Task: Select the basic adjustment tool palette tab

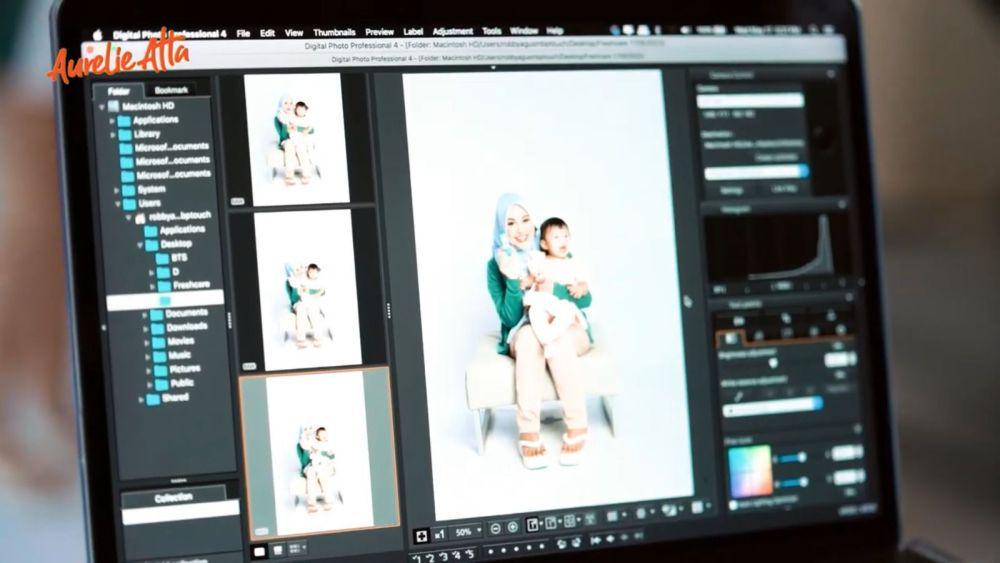Action: tap(732, 338)
